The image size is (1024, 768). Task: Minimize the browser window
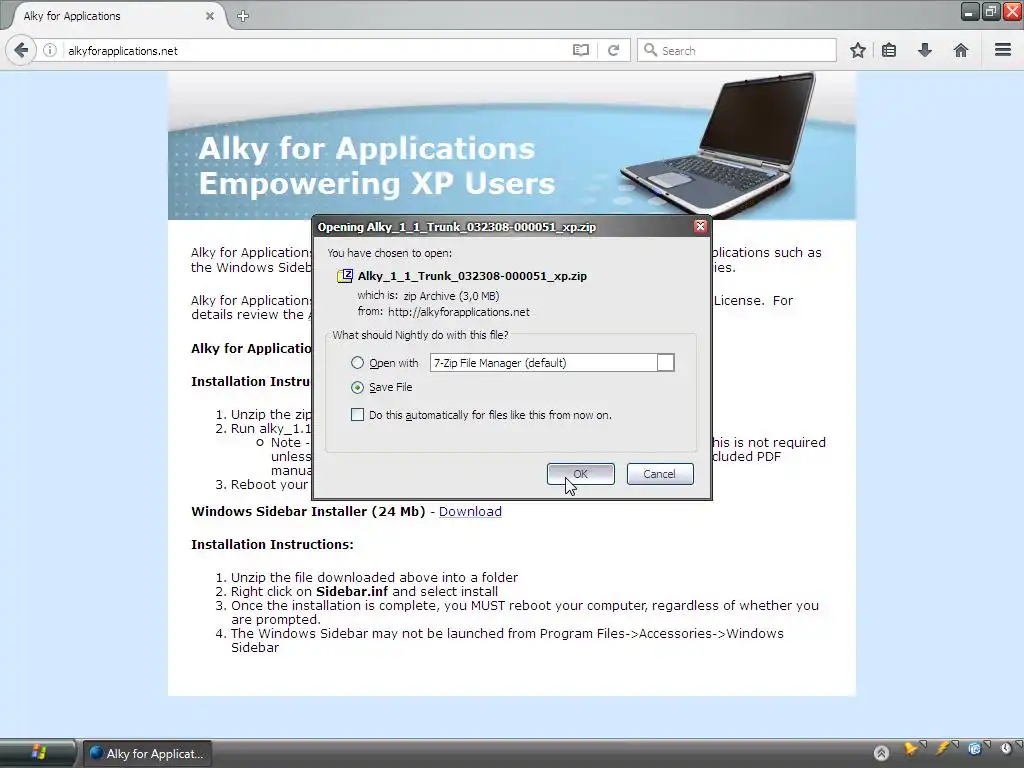pyautogui.click(x=970, y=12)
